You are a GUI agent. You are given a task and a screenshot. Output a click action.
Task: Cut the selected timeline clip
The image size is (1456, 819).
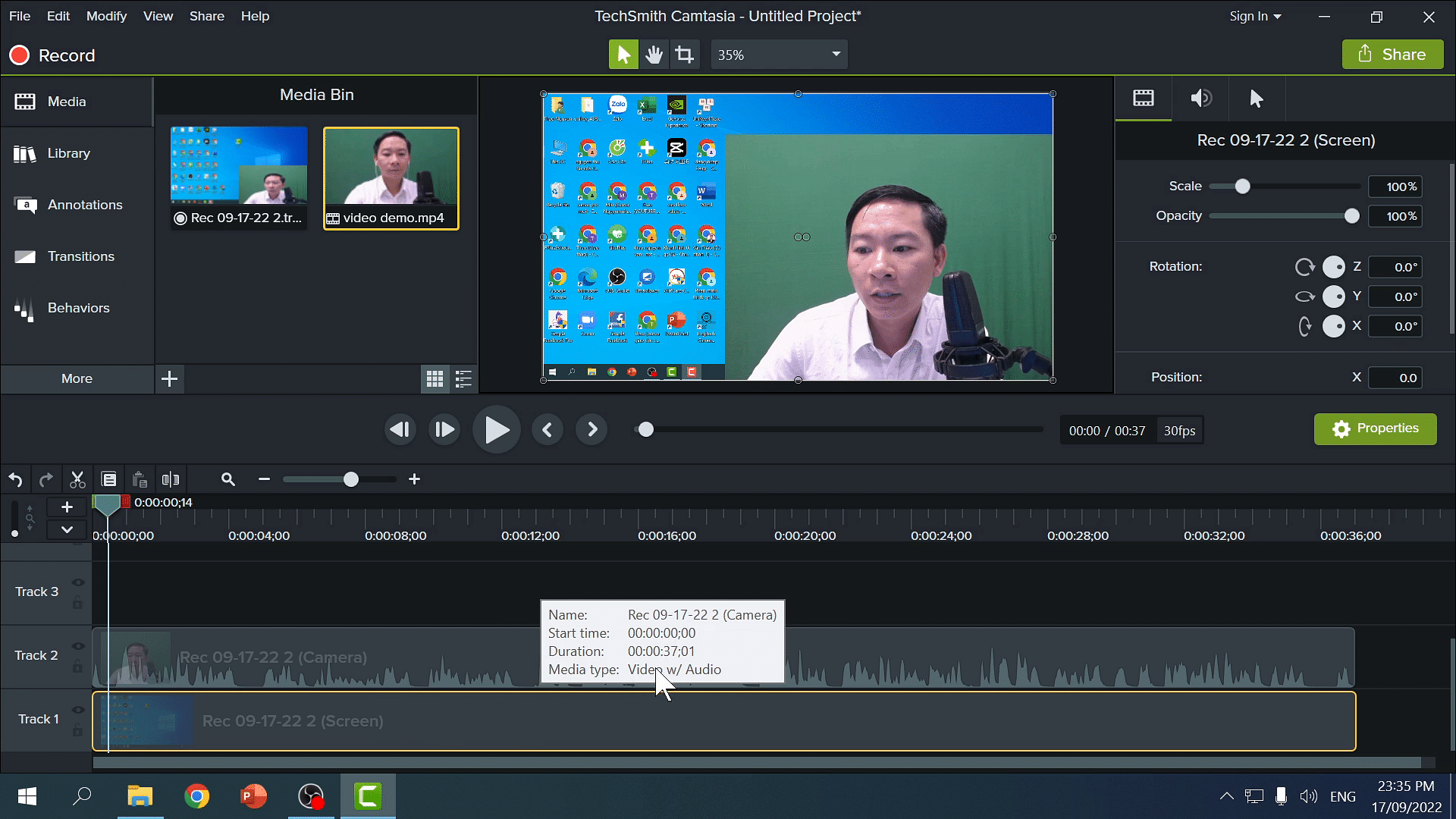click(x=77, y=479)
